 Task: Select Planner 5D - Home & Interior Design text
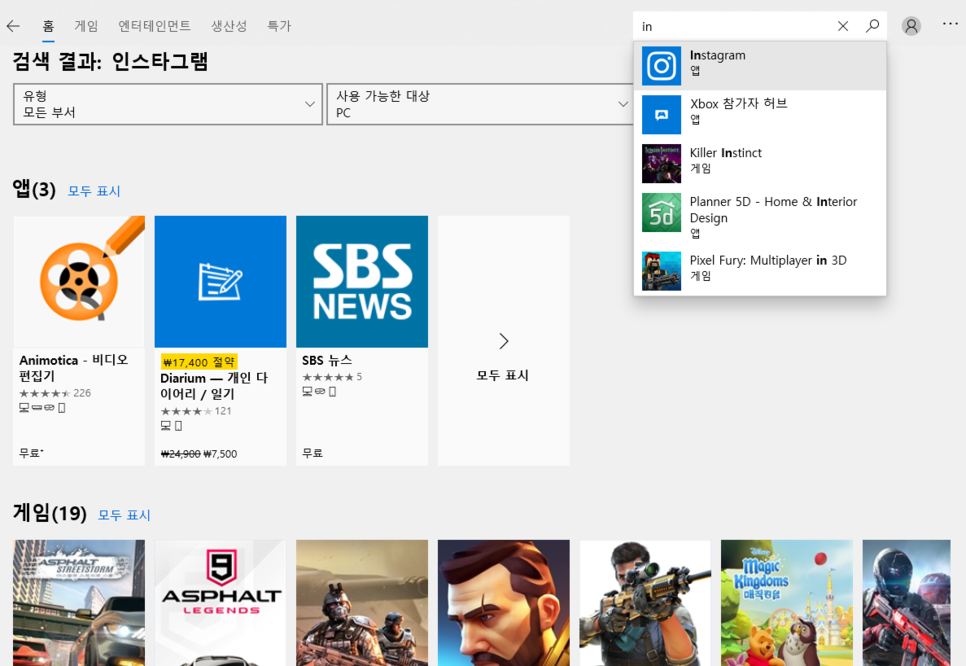(773, 209)
